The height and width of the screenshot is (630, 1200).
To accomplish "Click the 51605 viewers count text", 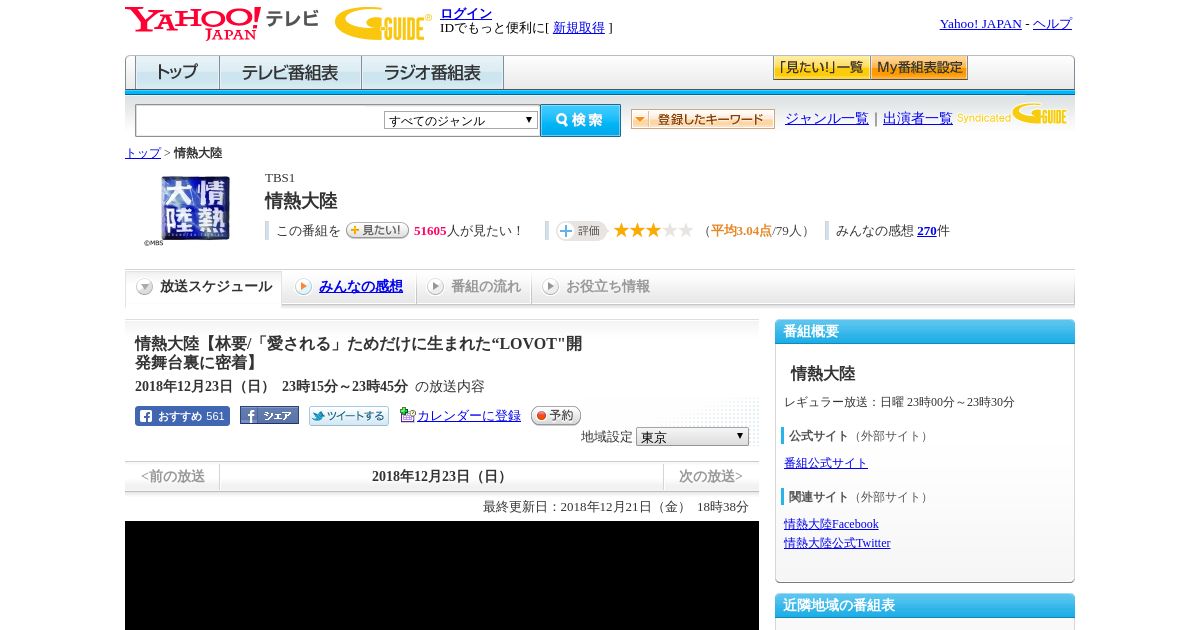I will click(x=430, y=231).
